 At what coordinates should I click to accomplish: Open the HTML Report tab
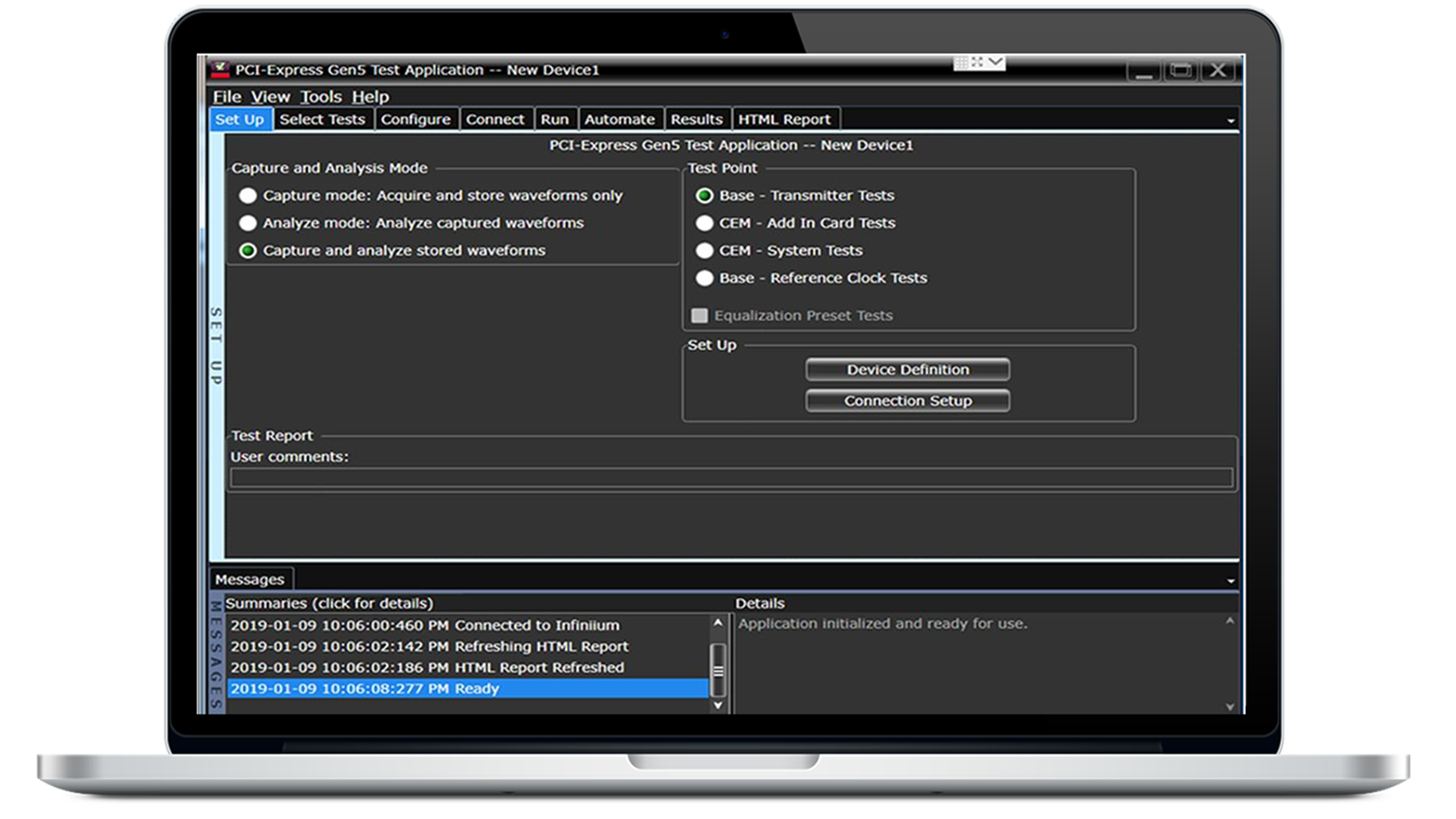coord(784,119)
